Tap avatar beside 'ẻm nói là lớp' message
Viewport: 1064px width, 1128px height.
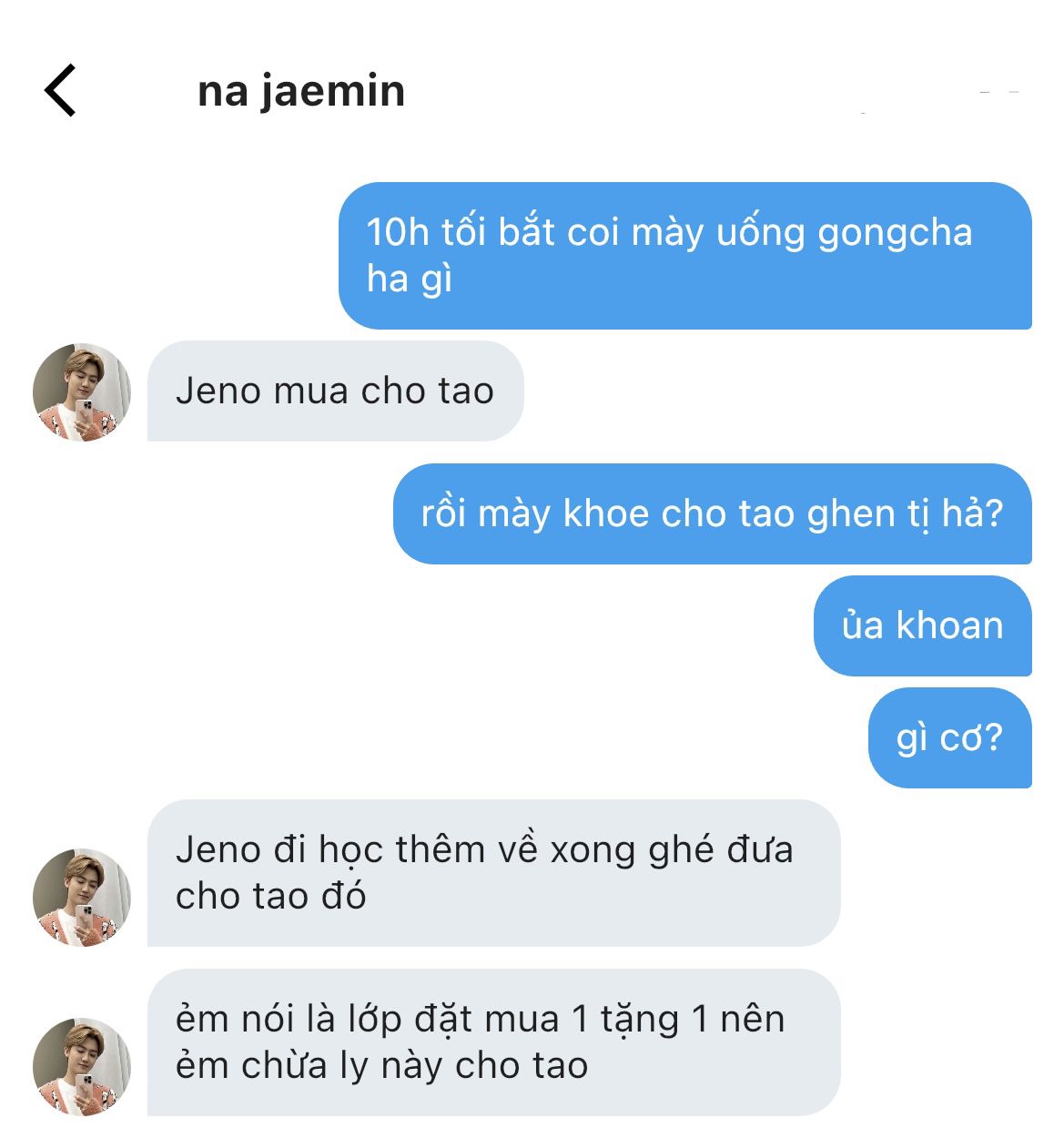click(82, 1066)
